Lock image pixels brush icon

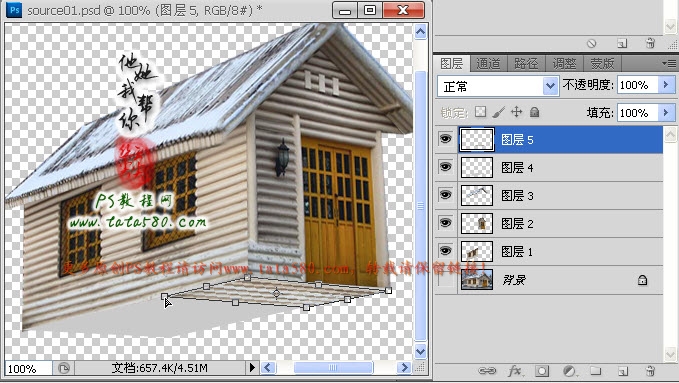(498, 112)
